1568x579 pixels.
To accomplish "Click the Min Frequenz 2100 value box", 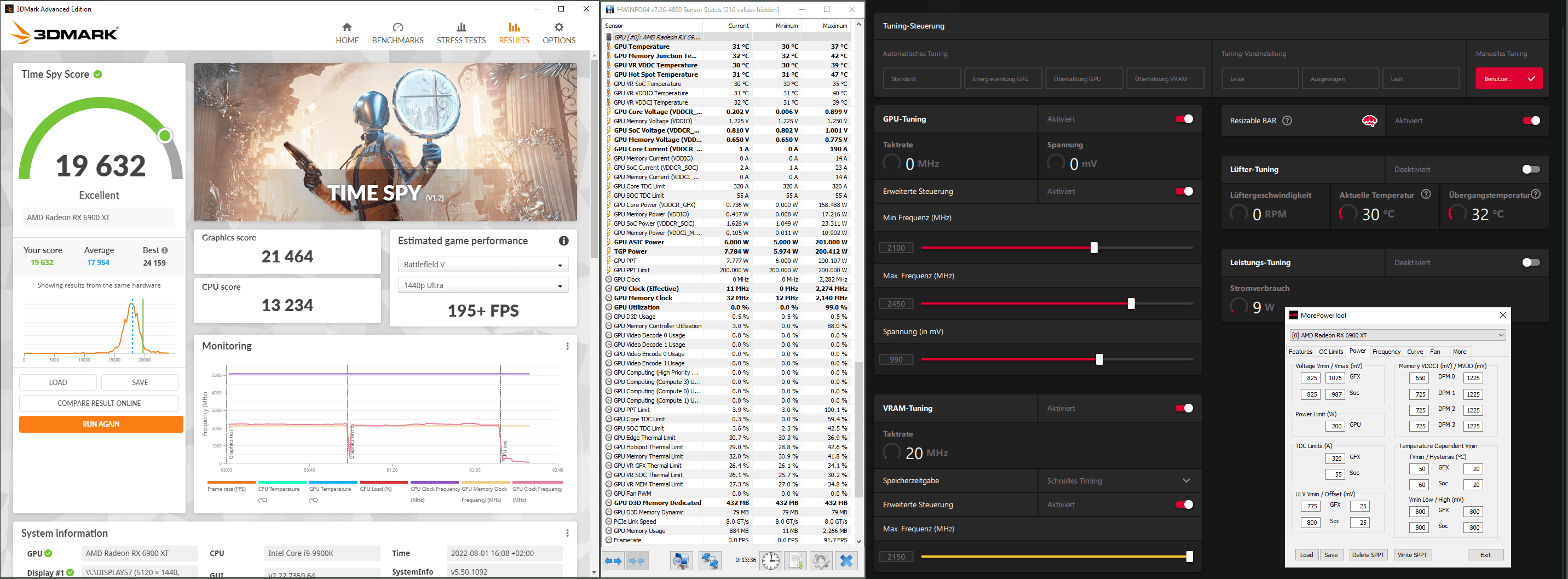I will 897,248.
